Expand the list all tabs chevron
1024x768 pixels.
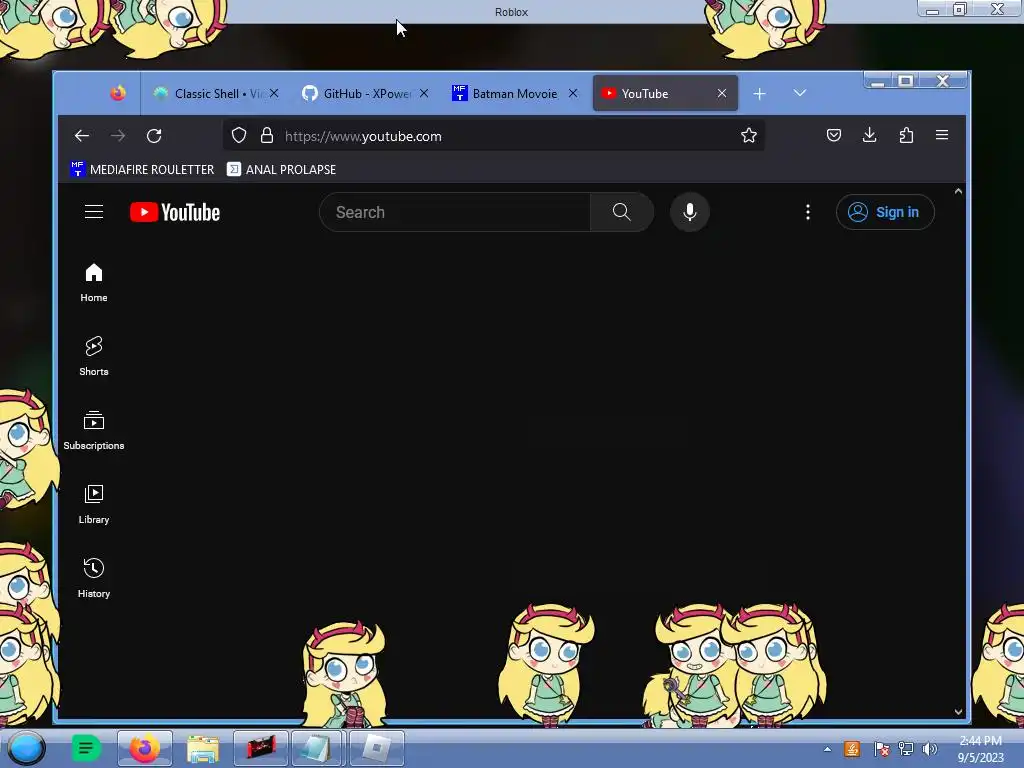(799, 93)
